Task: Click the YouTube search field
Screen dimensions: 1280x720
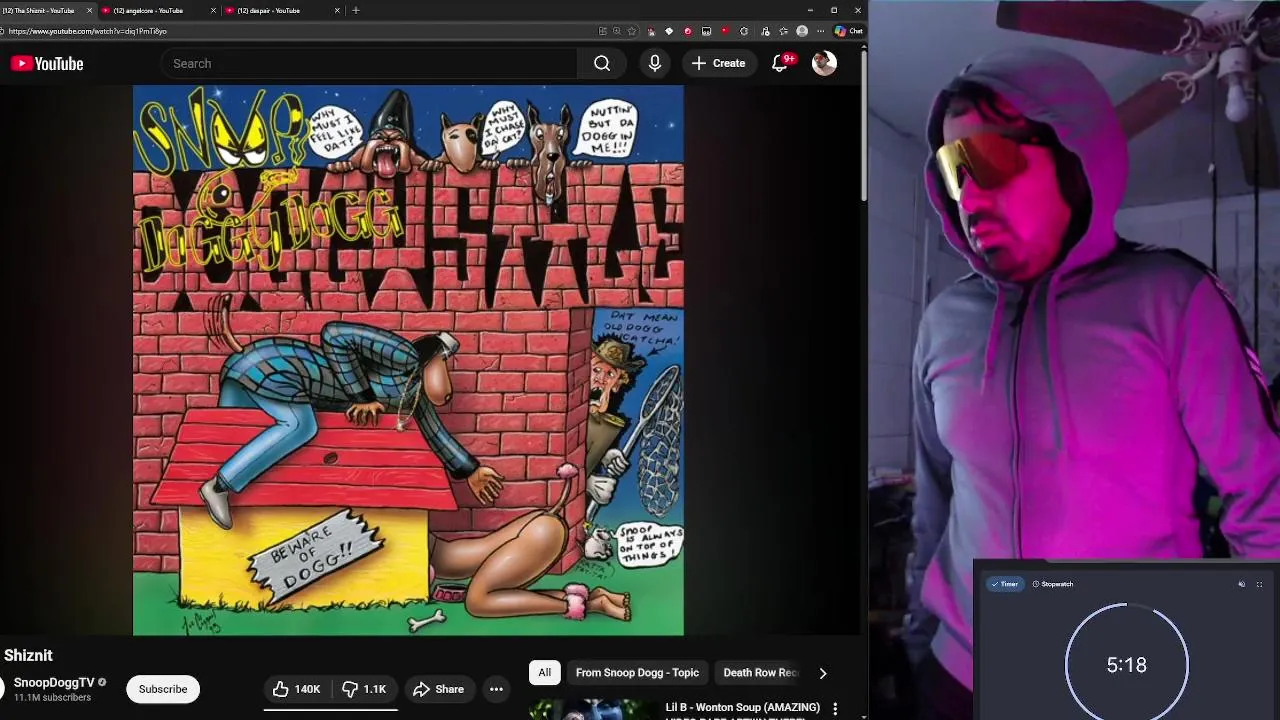Action: 369,63
